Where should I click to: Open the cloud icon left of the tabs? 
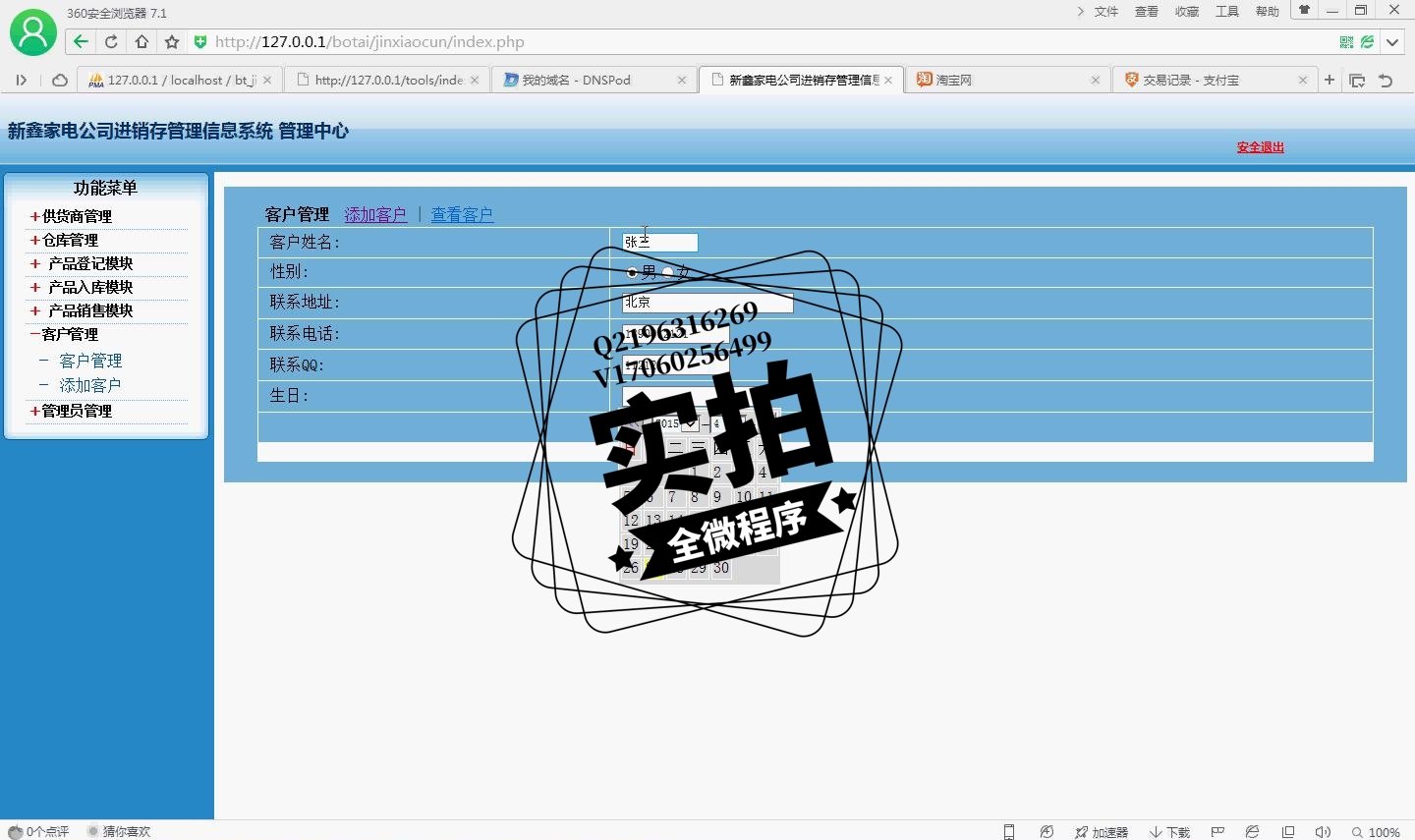click(x=60, y=80)
